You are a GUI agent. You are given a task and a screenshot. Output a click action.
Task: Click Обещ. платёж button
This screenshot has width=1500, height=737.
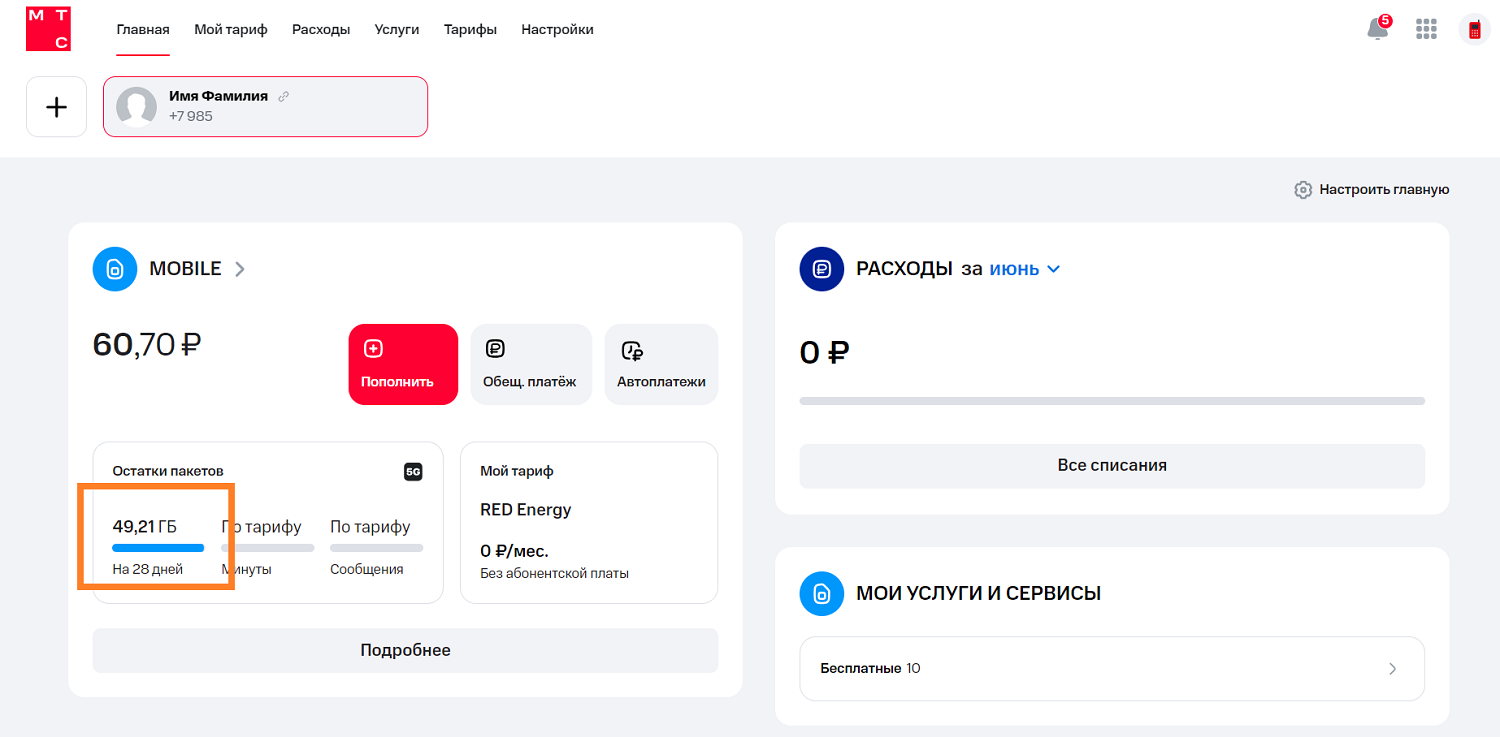coord(531,364)
